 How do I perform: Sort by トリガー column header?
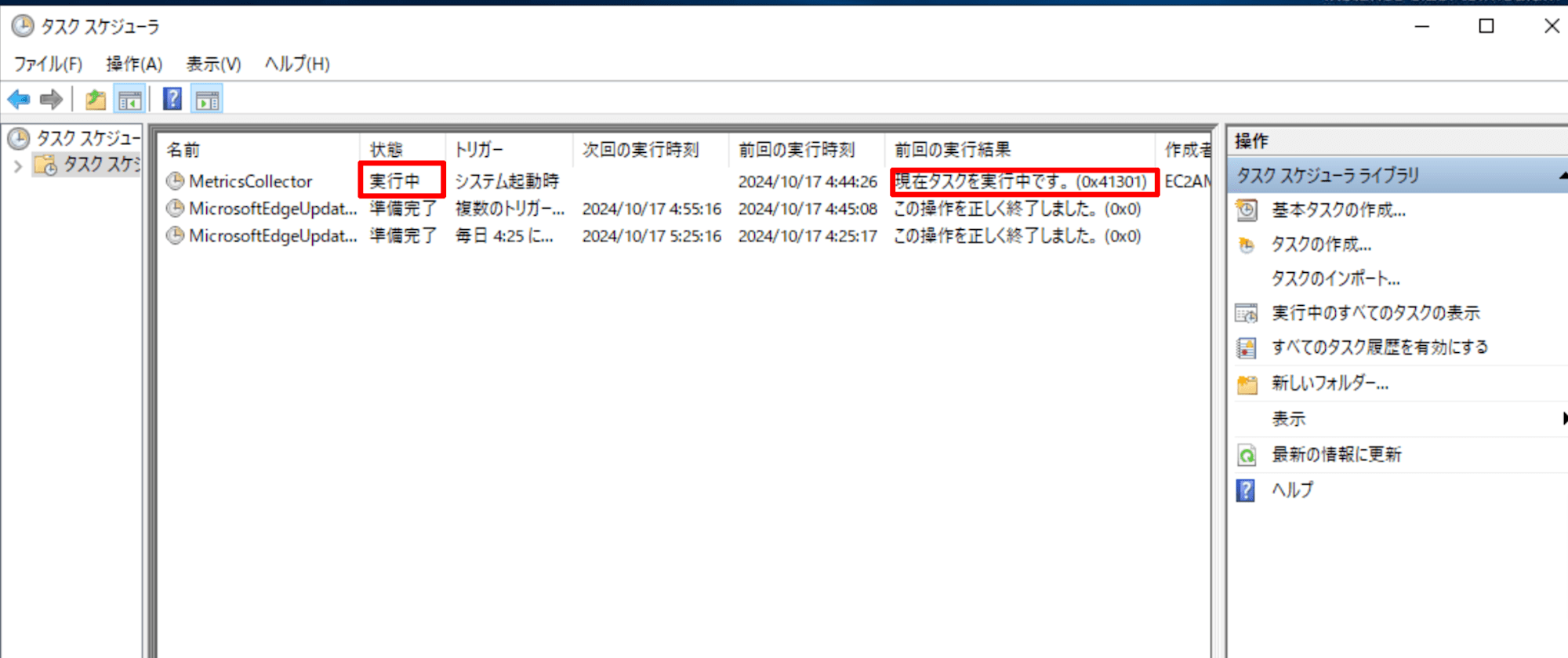tap(480, 150)
